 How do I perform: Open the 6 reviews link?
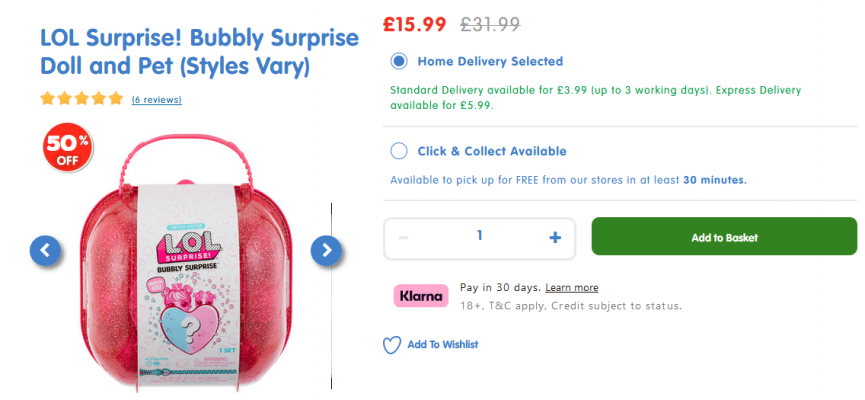click(x=157, y=100)
